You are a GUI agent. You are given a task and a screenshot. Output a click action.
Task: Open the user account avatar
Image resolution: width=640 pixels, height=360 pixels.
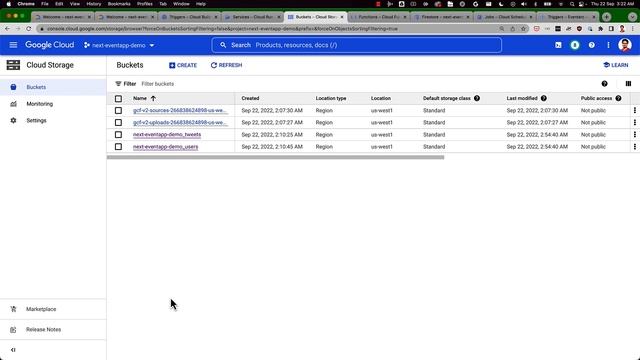coord(624,45)
